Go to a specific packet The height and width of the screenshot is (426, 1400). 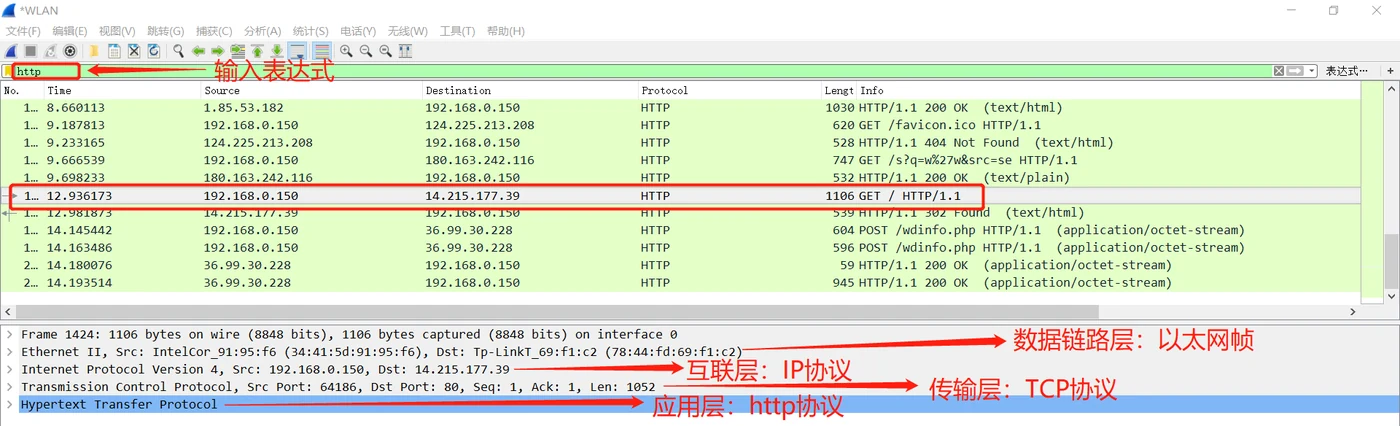pos(237,51)
